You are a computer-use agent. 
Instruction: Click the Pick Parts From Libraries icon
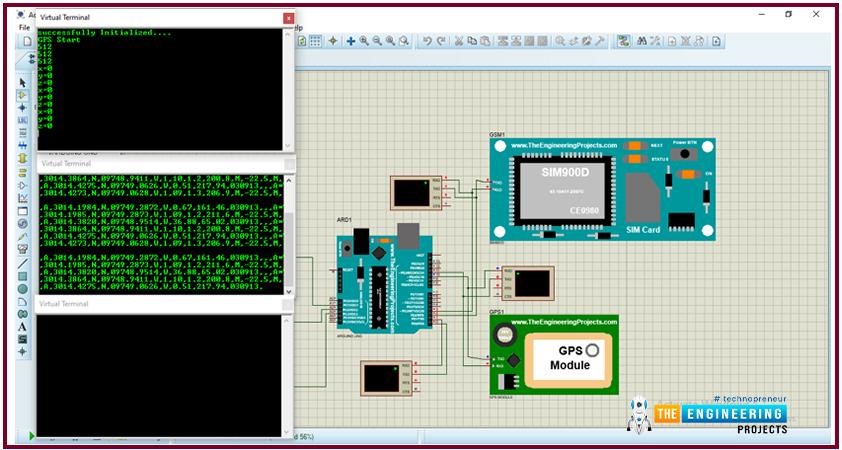(x=560, y=41)
